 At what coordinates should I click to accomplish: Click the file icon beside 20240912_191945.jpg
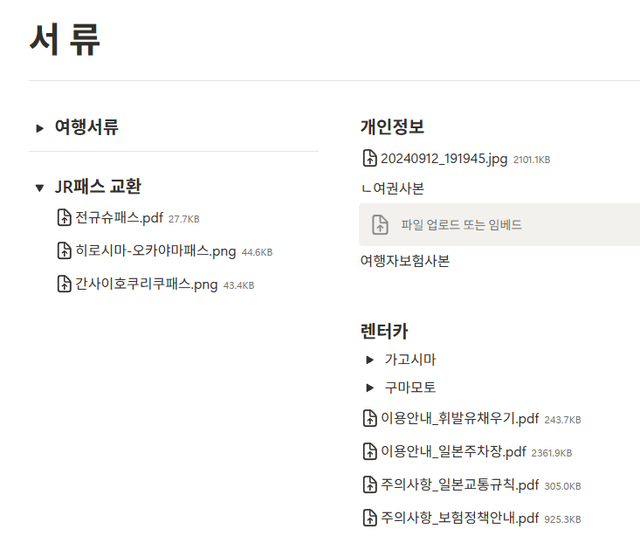click(x=369, y=158)
